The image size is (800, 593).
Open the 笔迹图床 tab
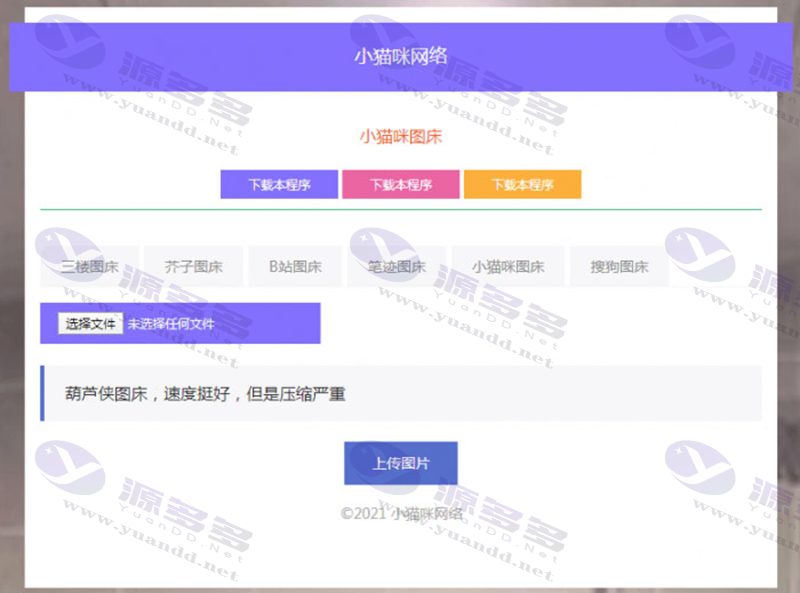point(396,266)
